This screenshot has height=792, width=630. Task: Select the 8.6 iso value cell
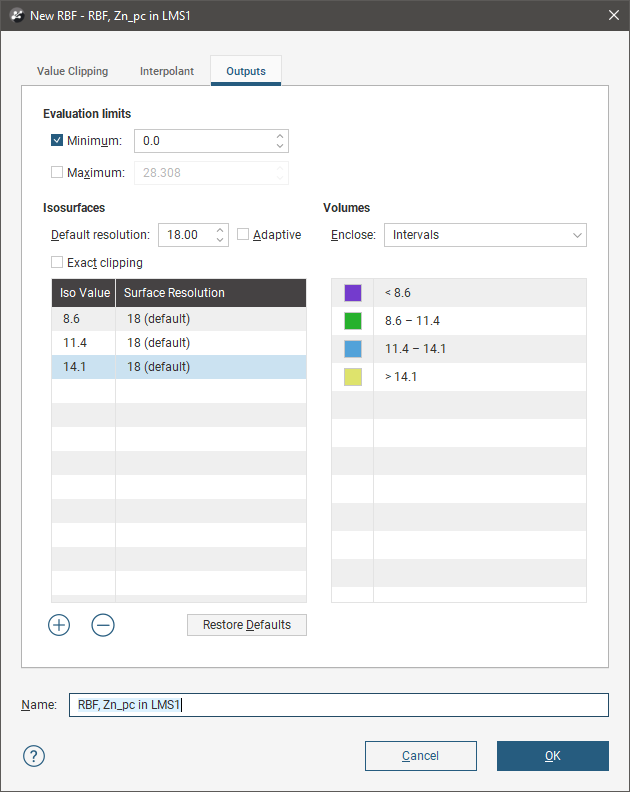(x=83, y=319)
